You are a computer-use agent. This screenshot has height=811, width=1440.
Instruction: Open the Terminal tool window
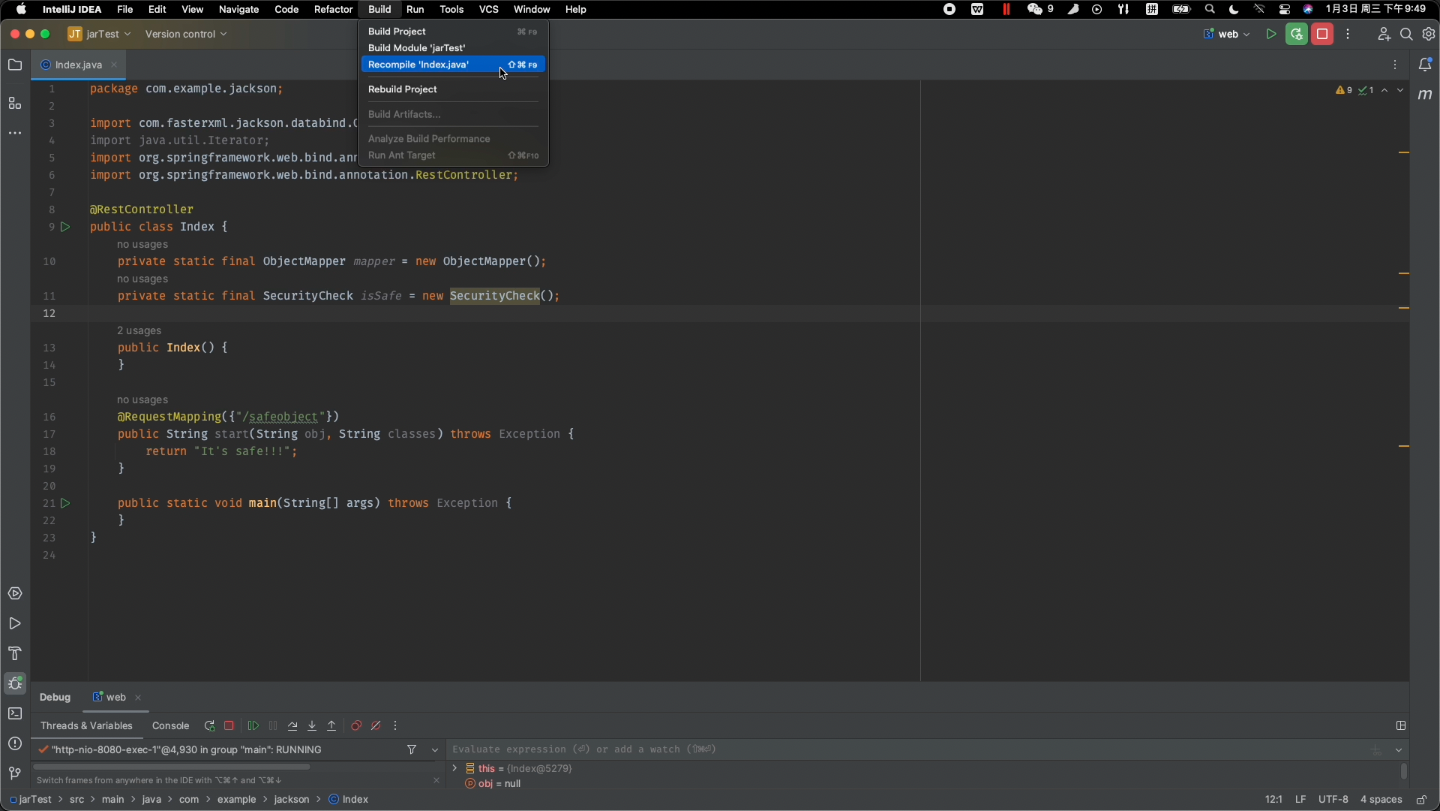pos(15,714)
